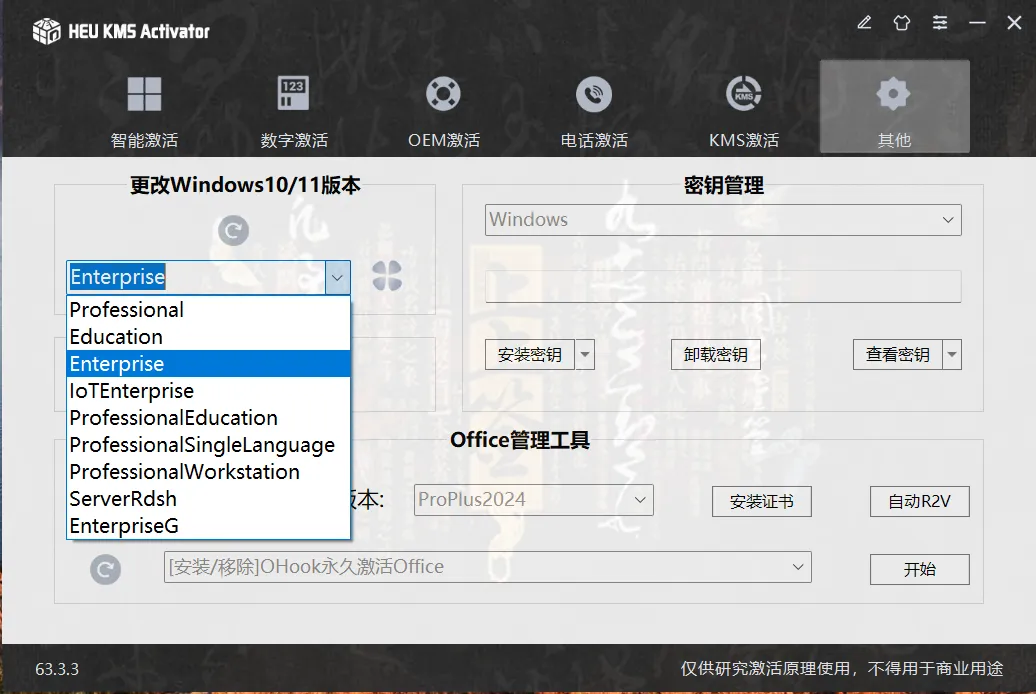1036x694 pixels.
Task: Close the HEU KMS Activator window
Action: (1014, 23)
